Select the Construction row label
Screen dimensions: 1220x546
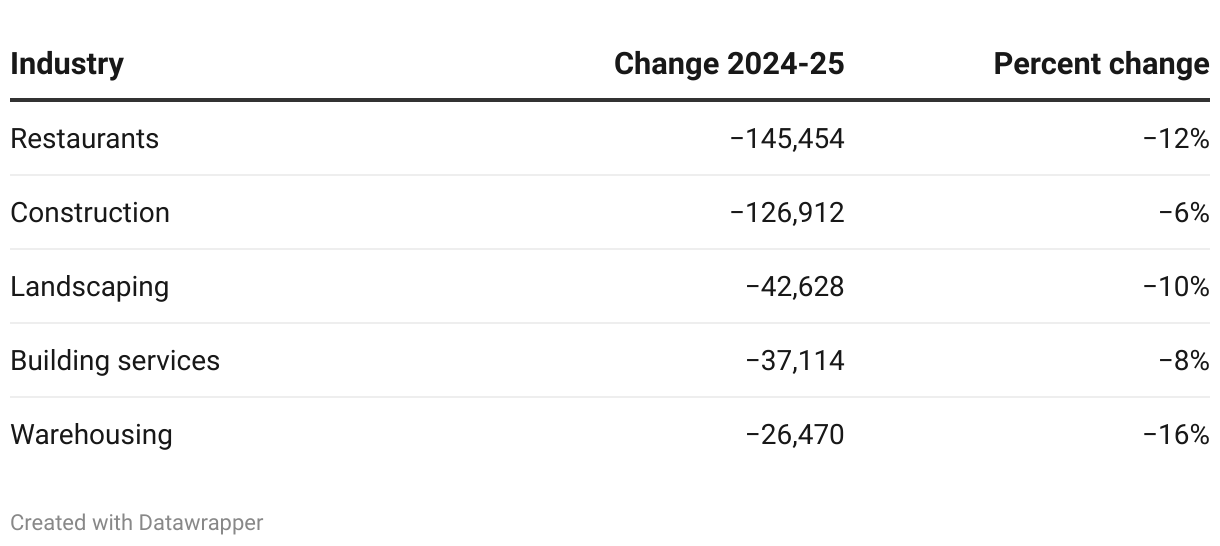point(90,212)
